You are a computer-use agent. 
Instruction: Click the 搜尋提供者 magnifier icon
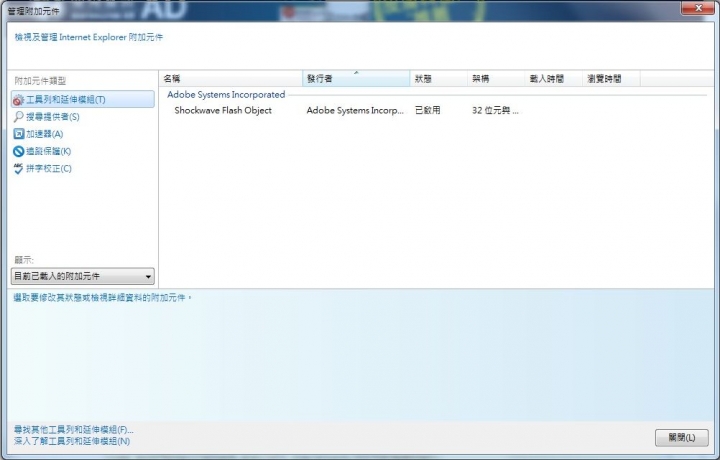click(x=18, y=117)
